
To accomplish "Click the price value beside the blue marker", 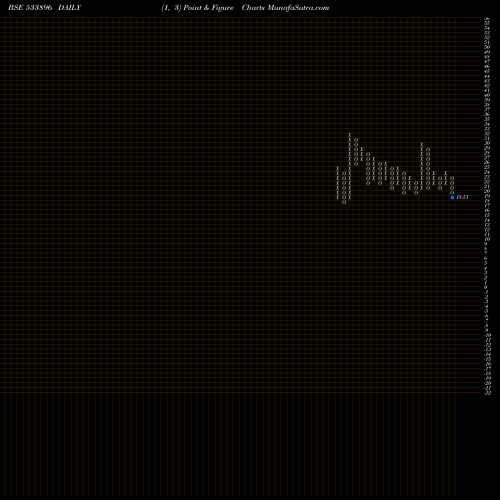I will (462, 197).
